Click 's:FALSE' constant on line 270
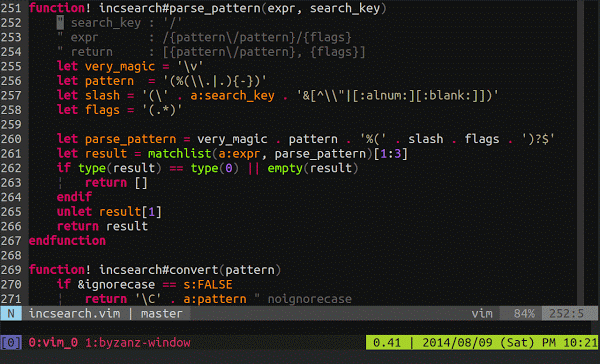600x364 pixels. click(208, 284)
